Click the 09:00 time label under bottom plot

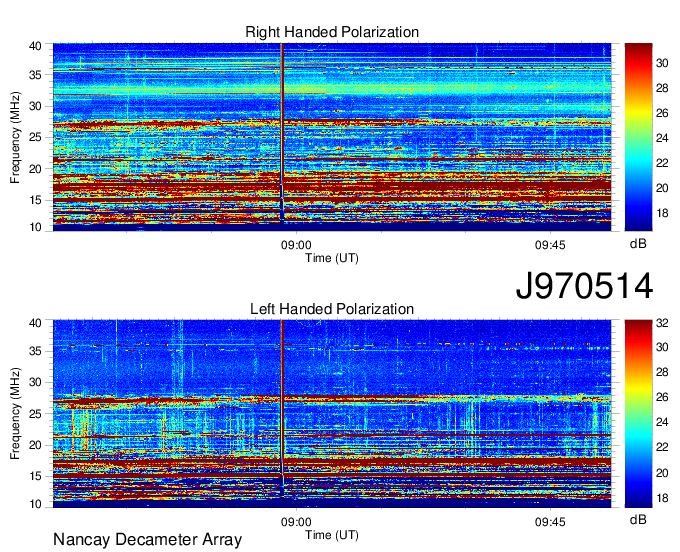pyautogui.click(x=296, y=522)
